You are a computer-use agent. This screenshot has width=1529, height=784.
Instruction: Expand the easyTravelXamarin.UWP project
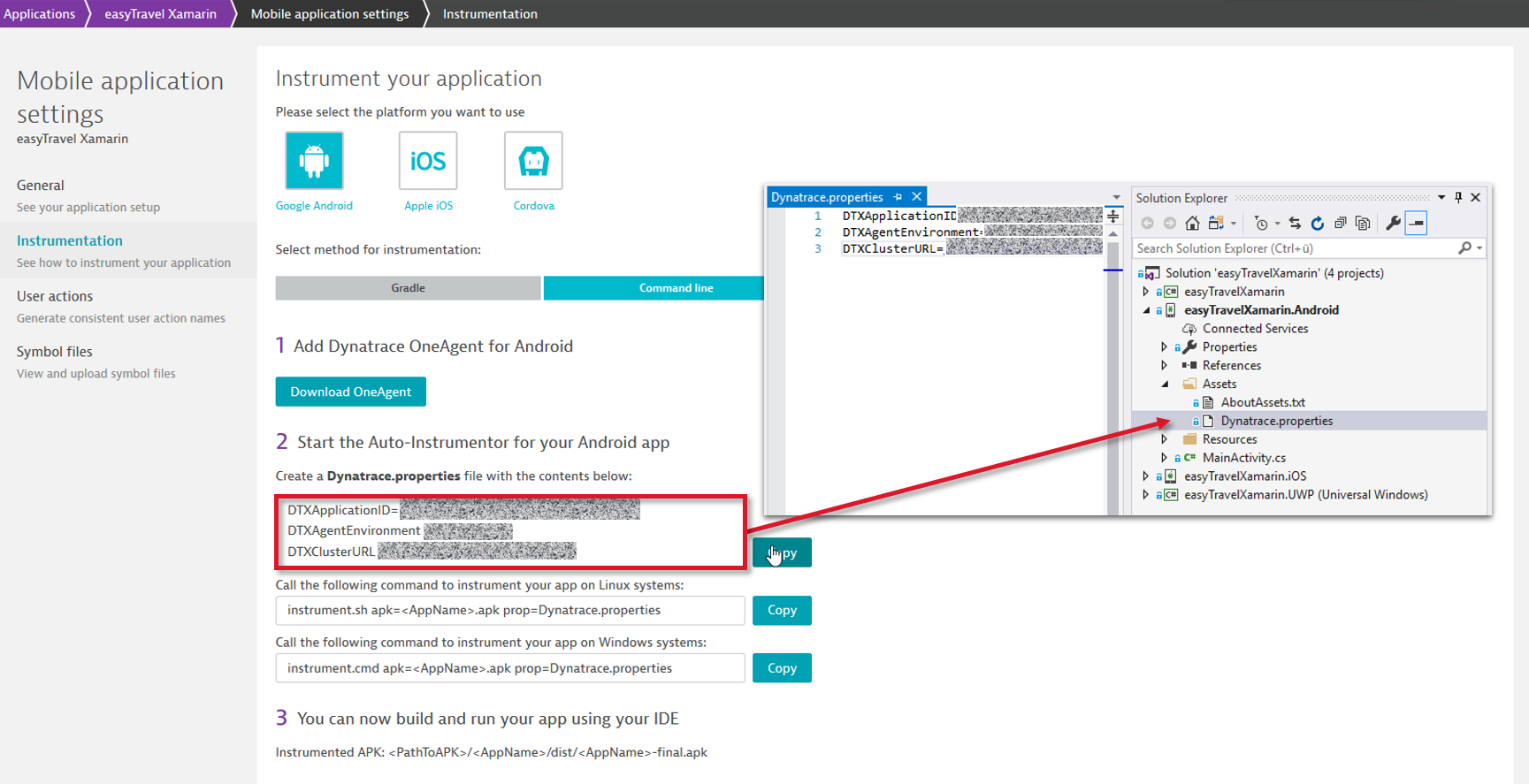click(x=1146, y=495)
